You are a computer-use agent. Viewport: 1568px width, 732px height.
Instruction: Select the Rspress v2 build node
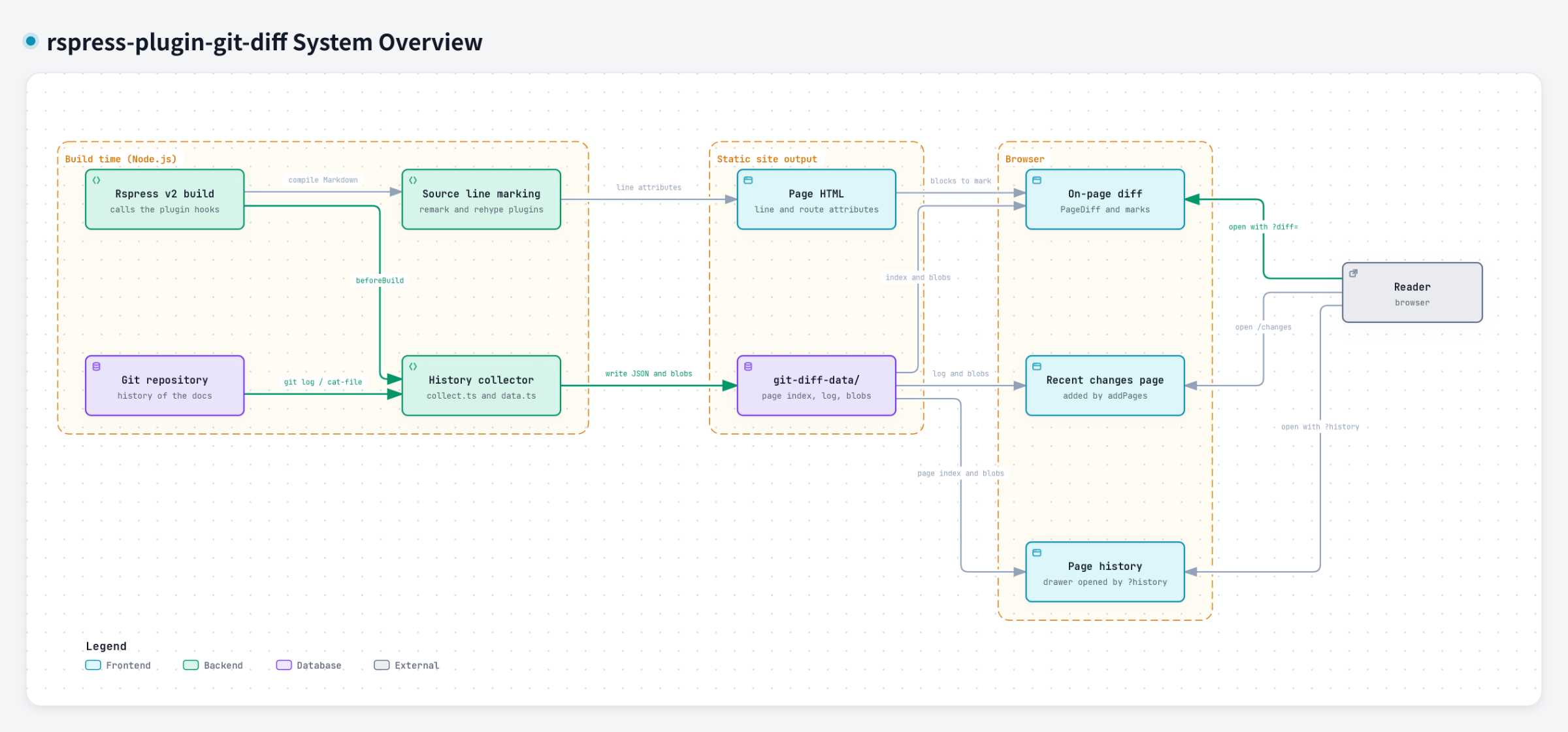point(165,199)
